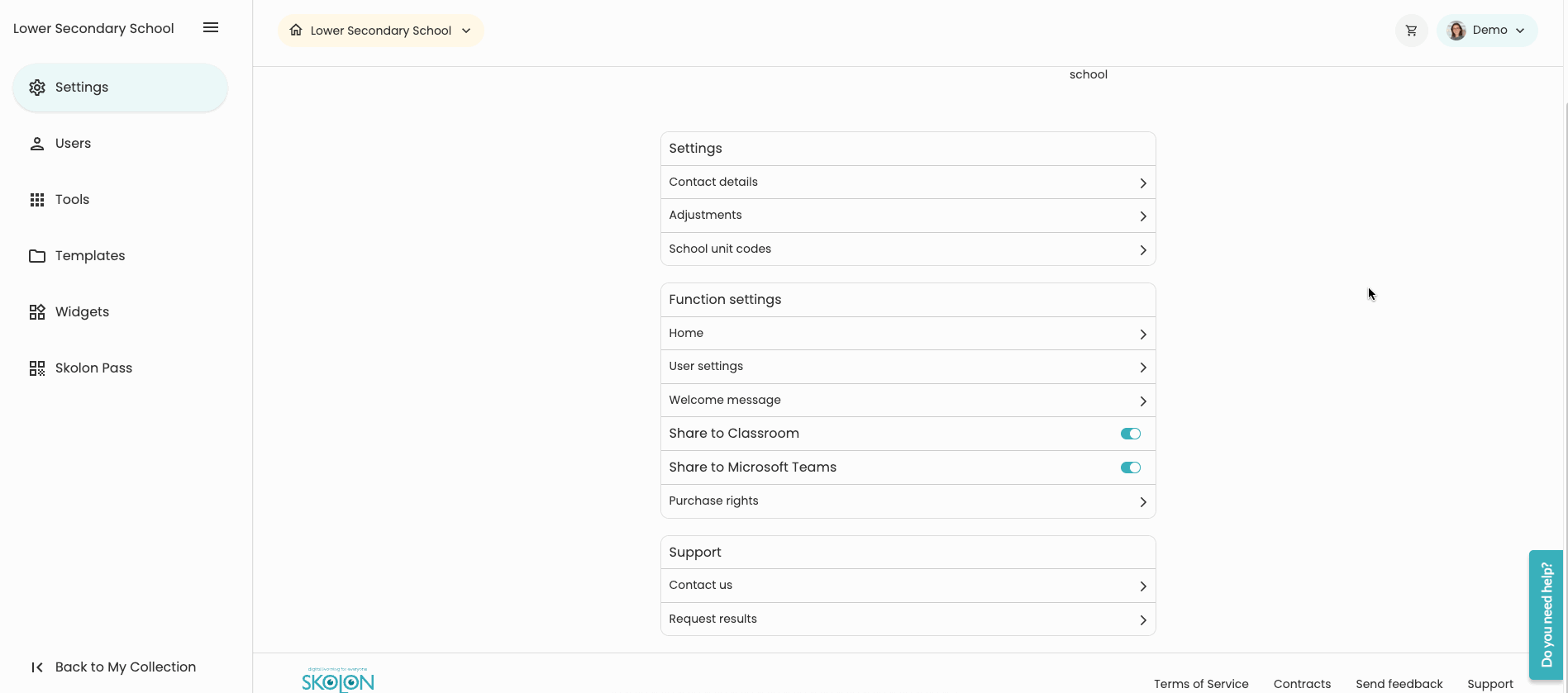Click the Skolon logo in footer
Viewport: 1568px width, 693px height.
(338, 681)
